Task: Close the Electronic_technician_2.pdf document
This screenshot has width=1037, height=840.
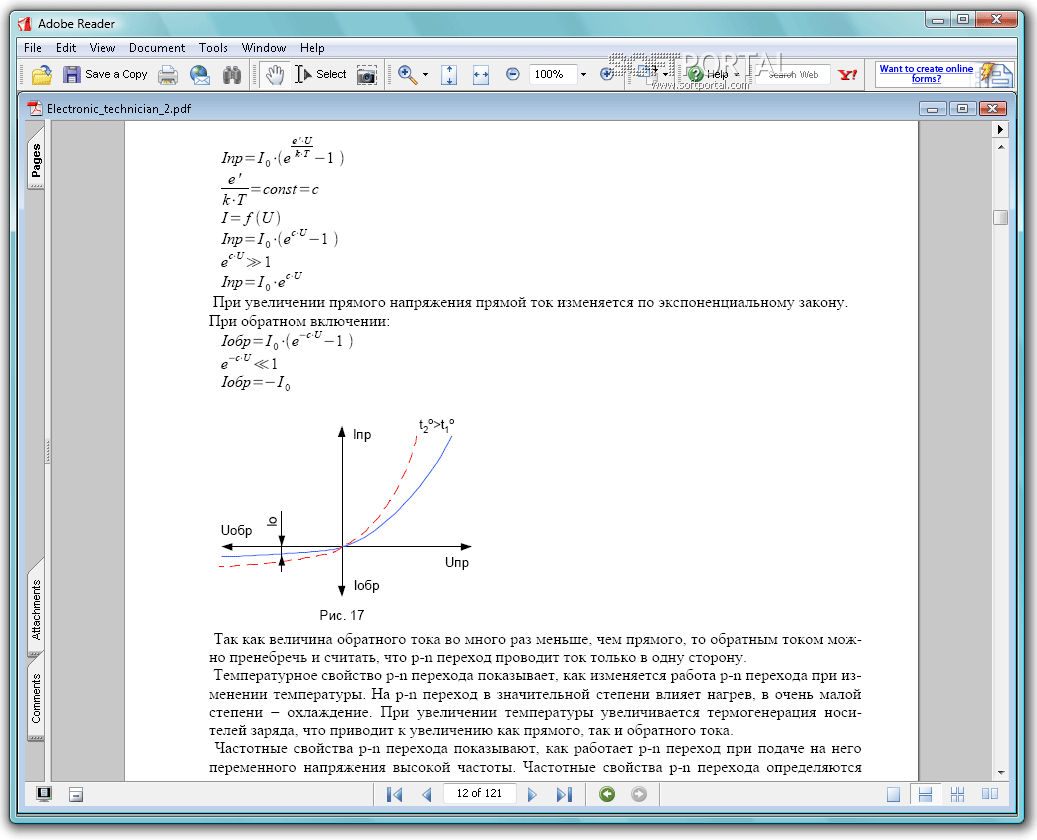Action: (993, 108)
